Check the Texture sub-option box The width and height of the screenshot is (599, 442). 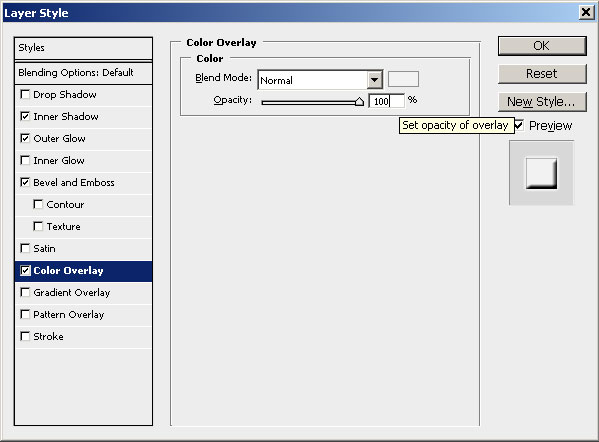pyautogui.click(x=38, y=227)
